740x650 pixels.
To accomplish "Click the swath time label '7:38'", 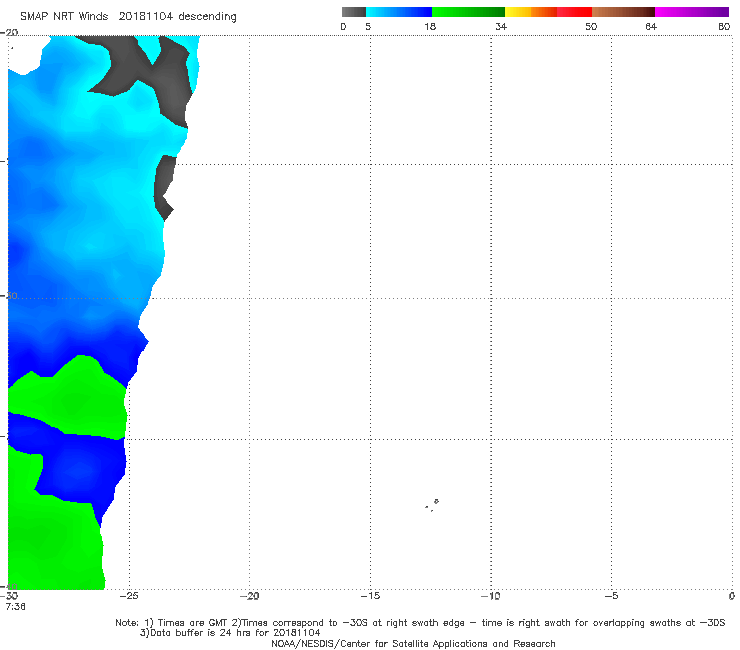I will (16, 607).
